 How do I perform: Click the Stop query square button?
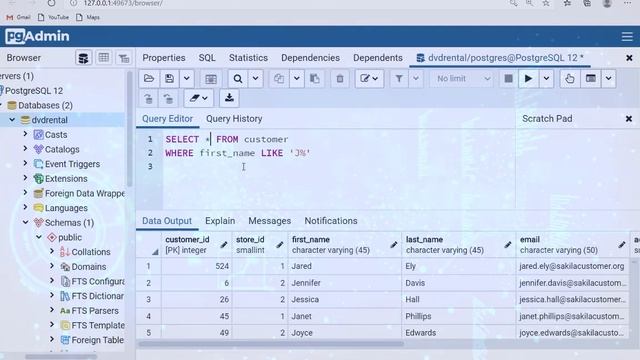(x=508, y=79)
